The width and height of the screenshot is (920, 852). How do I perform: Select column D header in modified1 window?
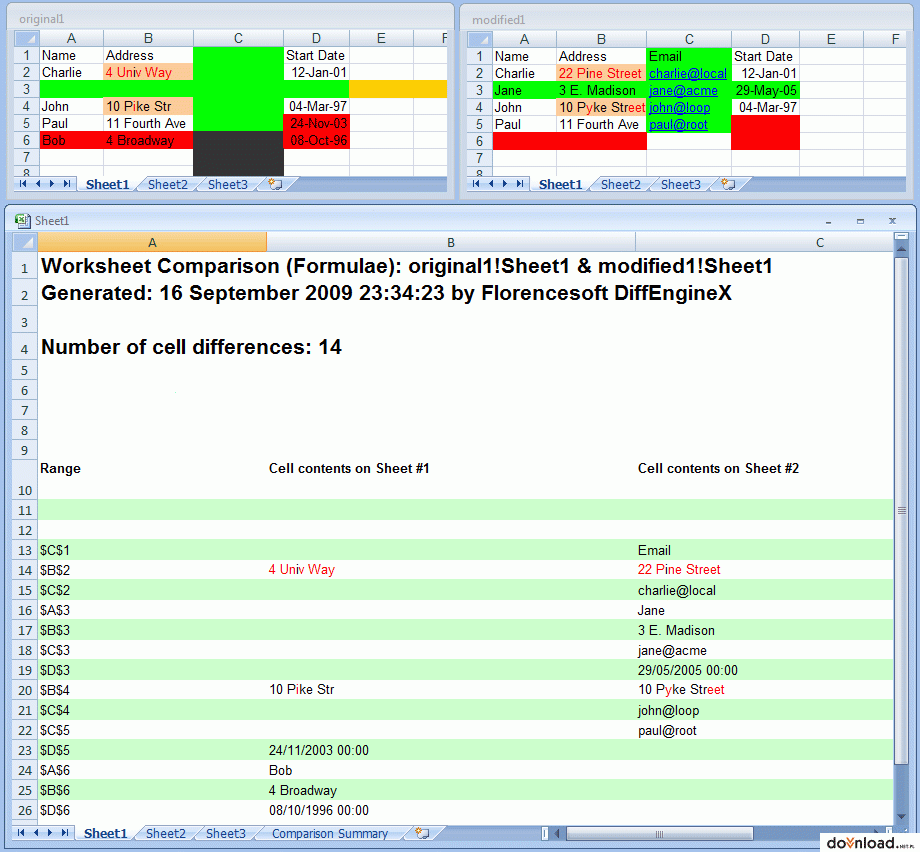765,40
